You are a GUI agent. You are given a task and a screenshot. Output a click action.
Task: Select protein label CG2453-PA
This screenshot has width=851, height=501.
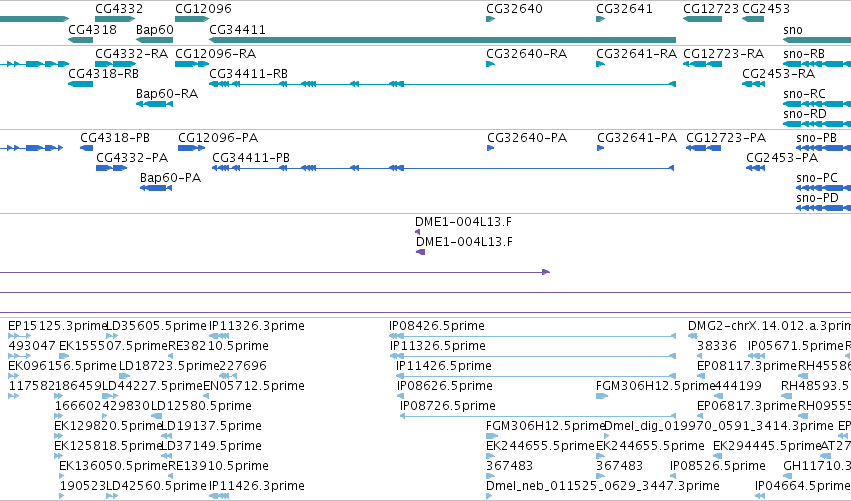(x=782, y=158)
